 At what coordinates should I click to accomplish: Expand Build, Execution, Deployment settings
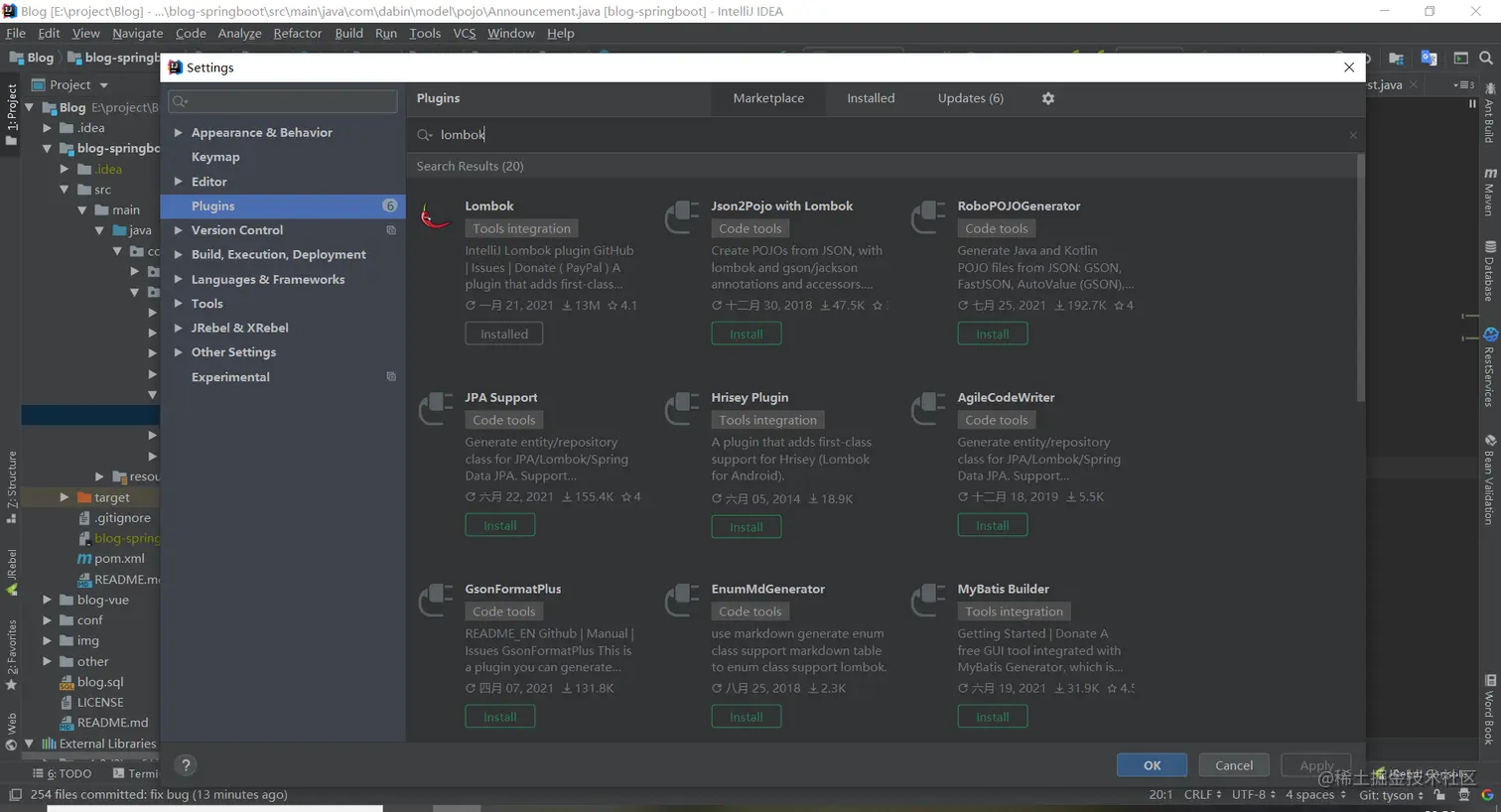[178, 254]
